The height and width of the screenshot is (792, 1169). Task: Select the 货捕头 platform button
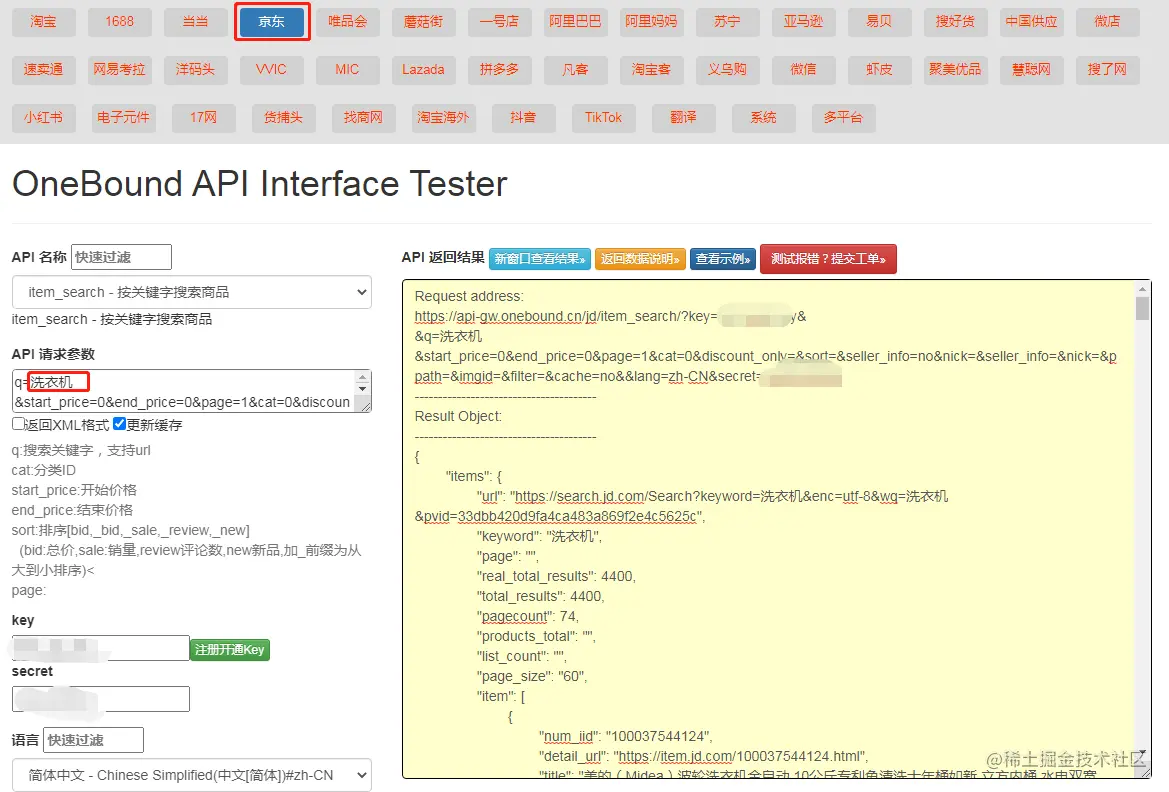(x=283, y=117)
